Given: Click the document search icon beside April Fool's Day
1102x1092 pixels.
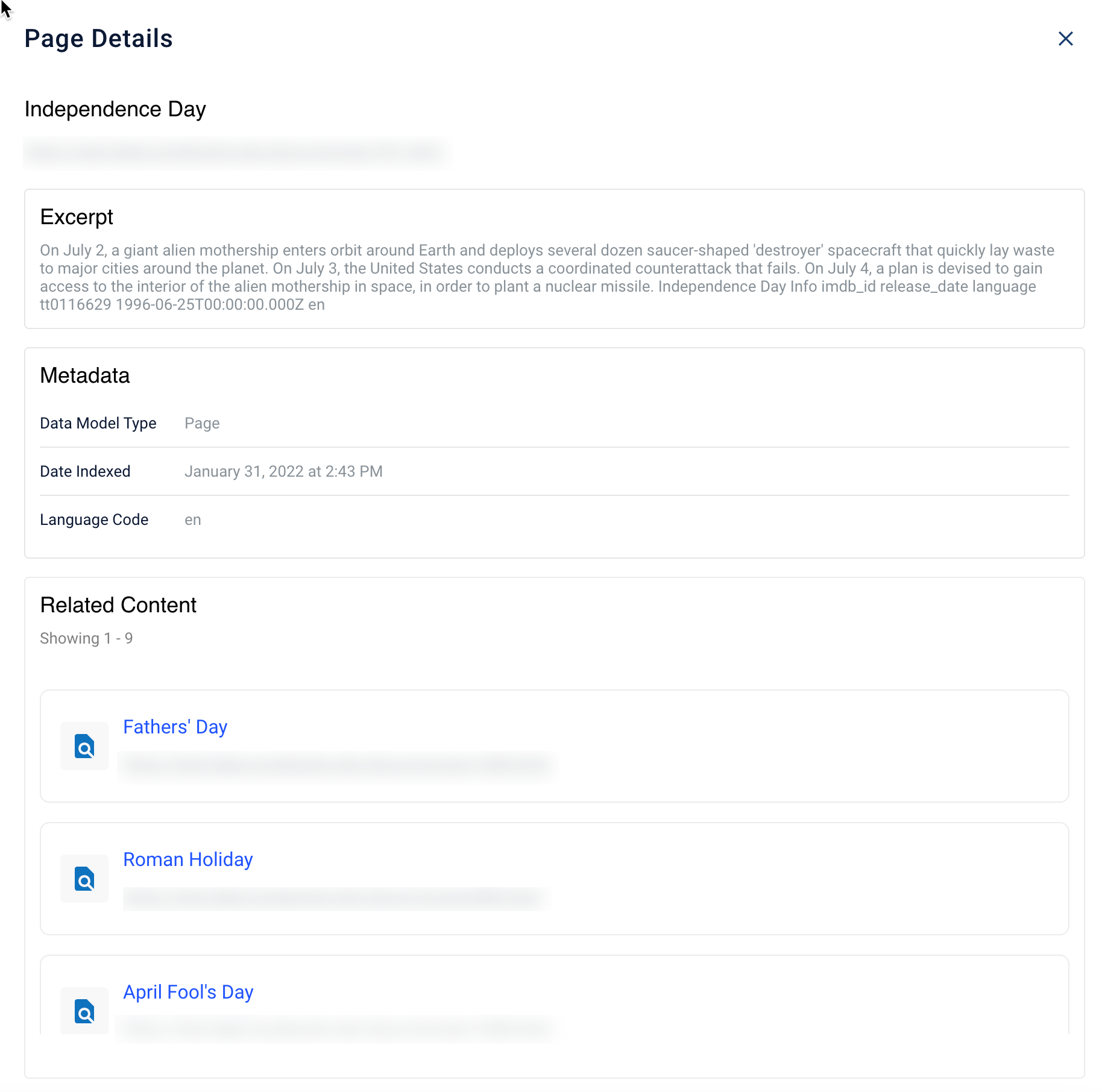Looking at the screenshot, I should pyautogui.click(x=84, y=1011).
